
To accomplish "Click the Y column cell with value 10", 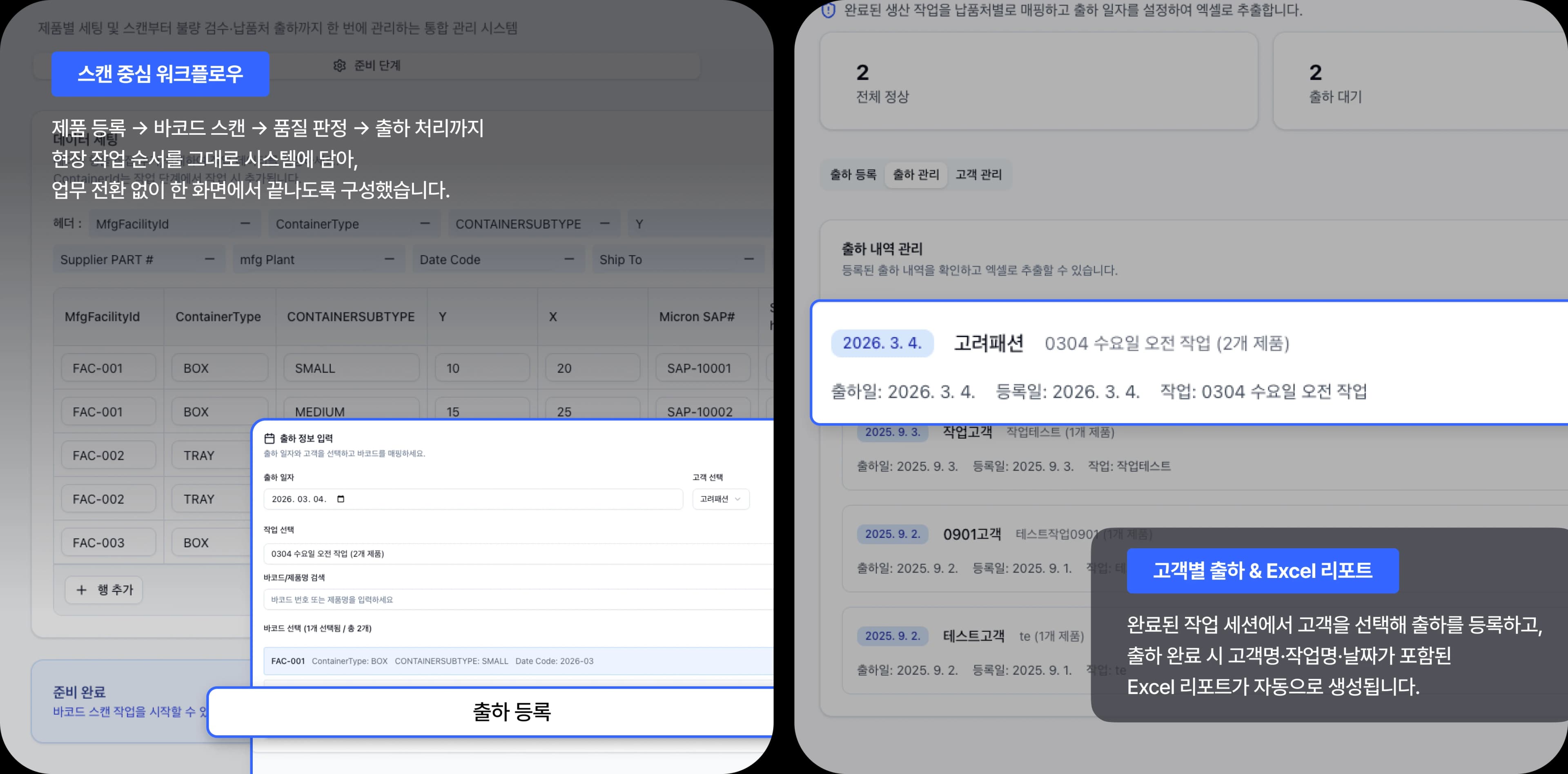I will 482,368.
